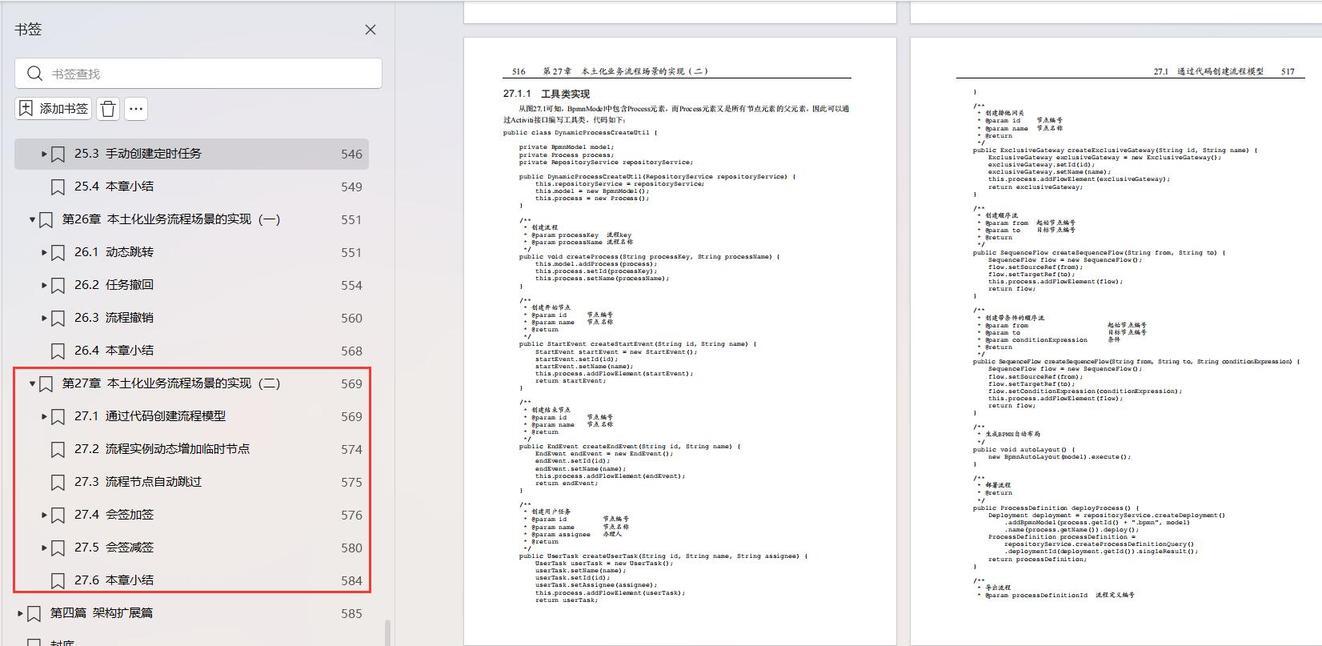
Task: Open the 第四篇 架构扩展篇 bookmark
Action: click(x=102, y=613)
